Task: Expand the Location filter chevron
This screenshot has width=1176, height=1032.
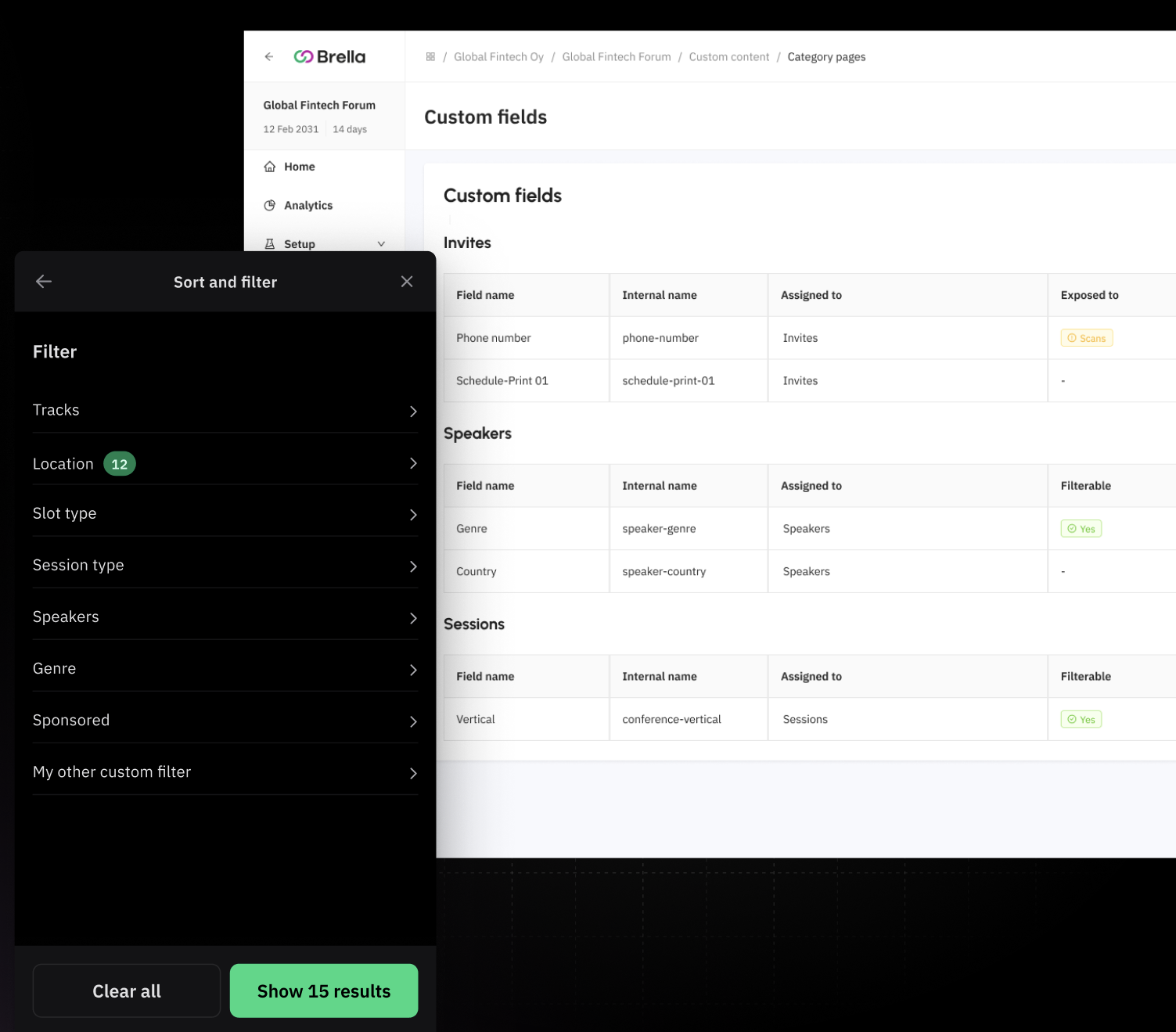Action: (413, 463)
